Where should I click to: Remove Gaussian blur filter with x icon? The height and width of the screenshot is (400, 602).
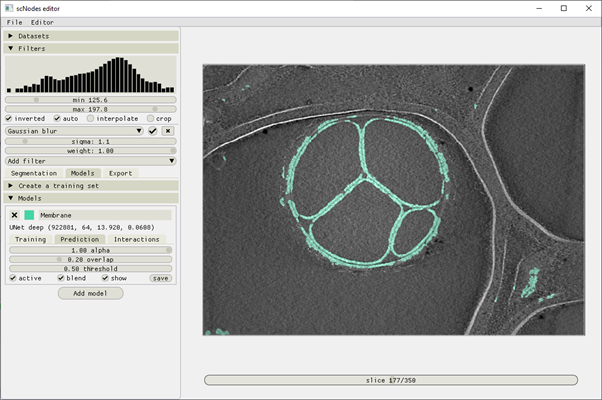coord(168,131)
